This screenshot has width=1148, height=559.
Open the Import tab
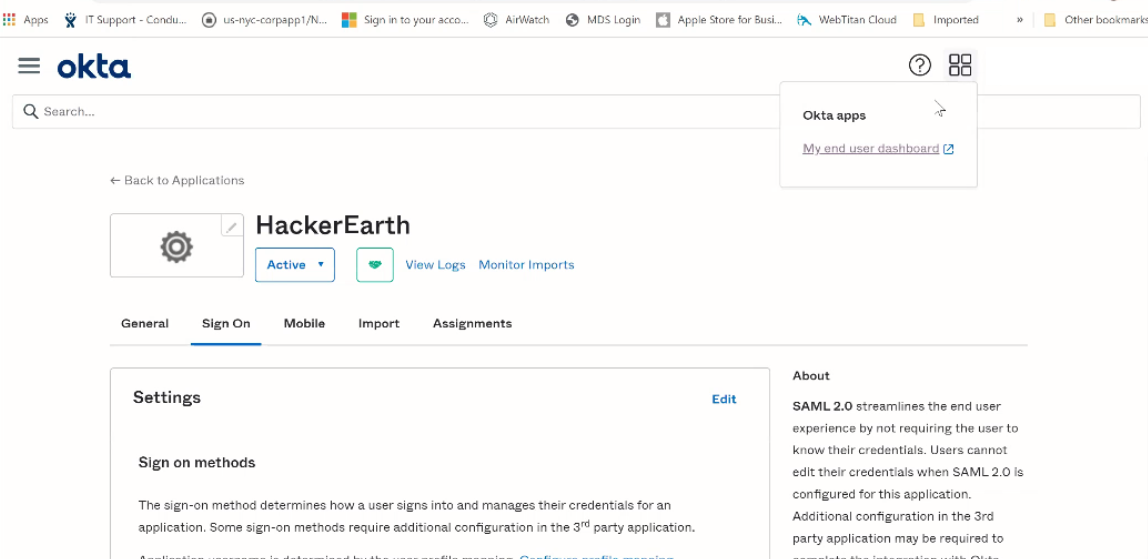(379, 323)
